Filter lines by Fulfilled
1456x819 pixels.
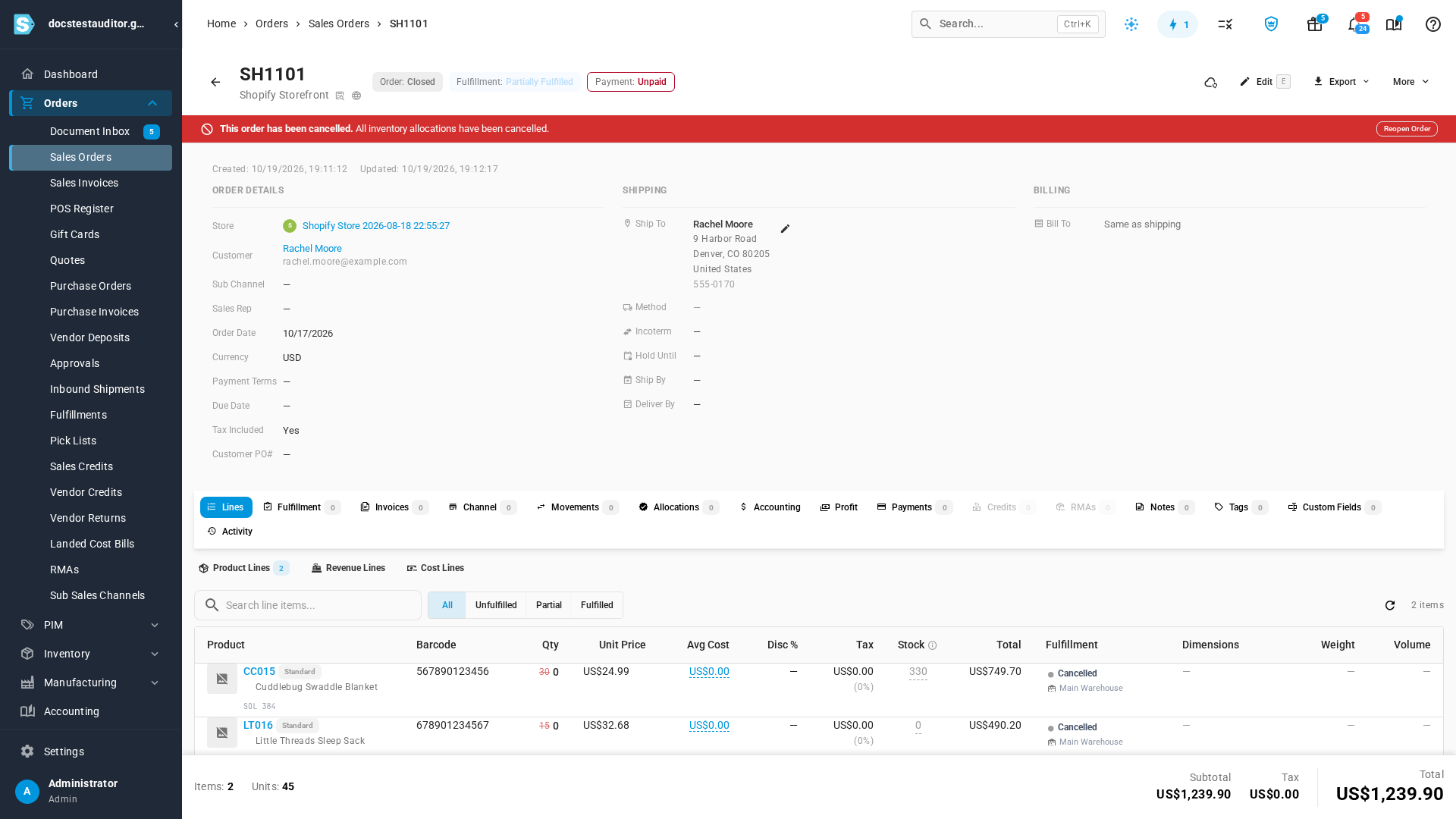[x=597, y=605]
